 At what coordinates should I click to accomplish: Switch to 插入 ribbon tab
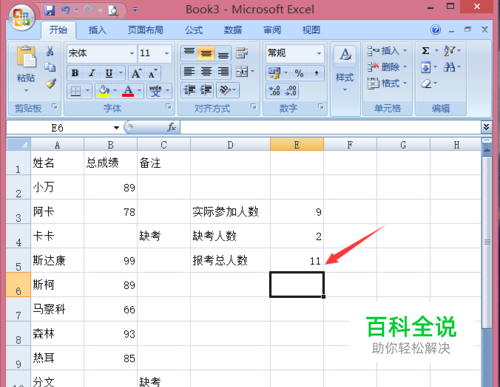[97, 30]
